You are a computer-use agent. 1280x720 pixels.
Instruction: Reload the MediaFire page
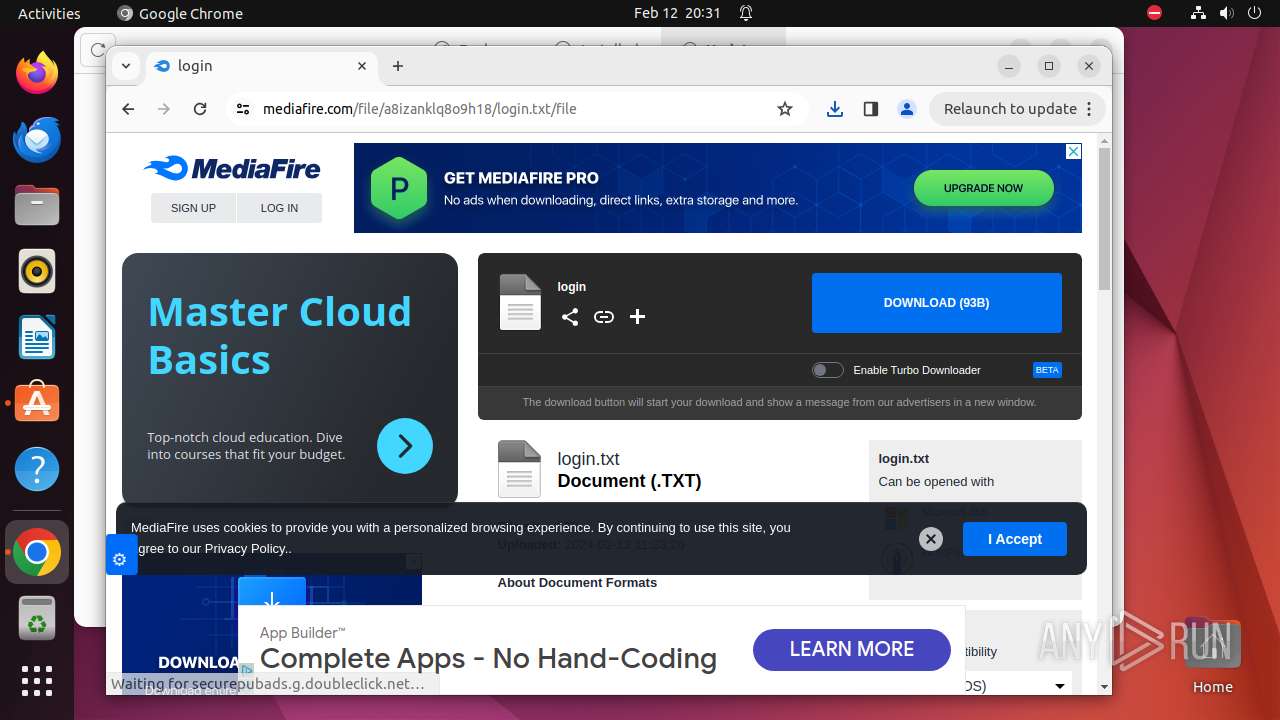click(x=200, y=109)
